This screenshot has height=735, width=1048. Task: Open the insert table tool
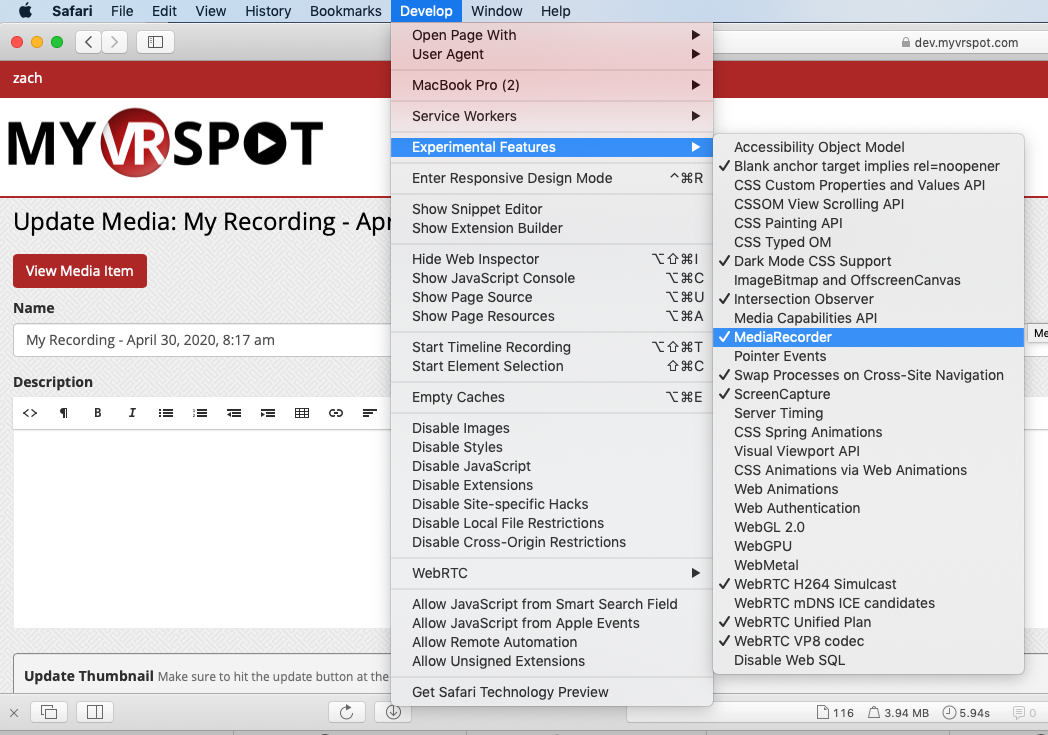[302, 412]
